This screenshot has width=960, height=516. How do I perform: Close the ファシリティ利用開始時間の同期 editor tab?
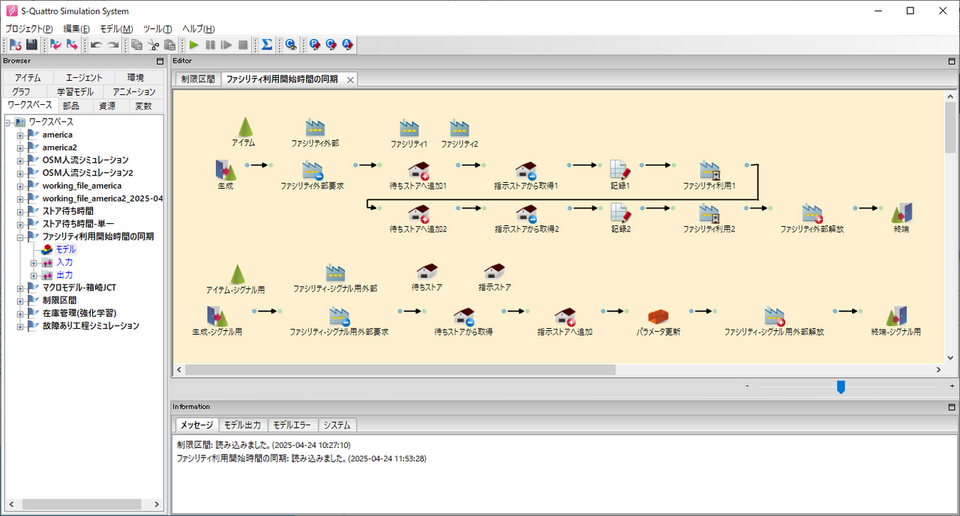[350, 80]
